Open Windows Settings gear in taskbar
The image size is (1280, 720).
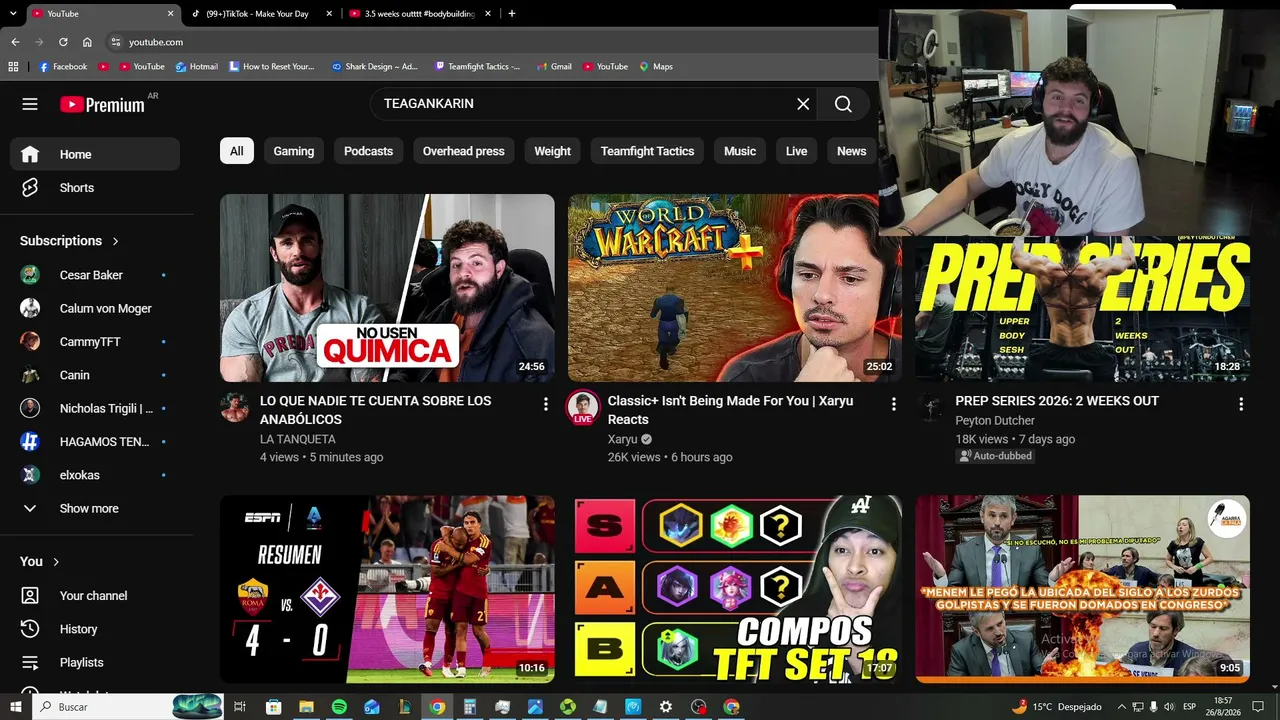tap(665, 707)
